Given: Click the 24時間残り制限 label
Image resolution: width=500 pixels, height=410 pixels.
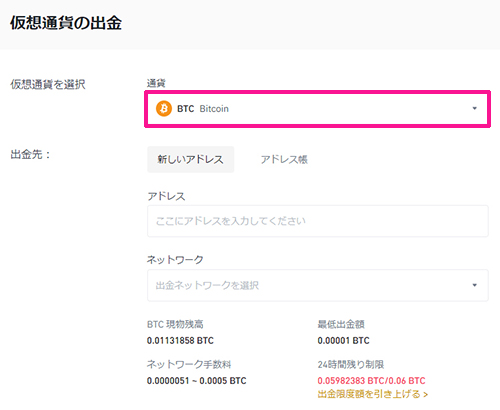Looking at the screenshot, I should [x=351, y=364].
